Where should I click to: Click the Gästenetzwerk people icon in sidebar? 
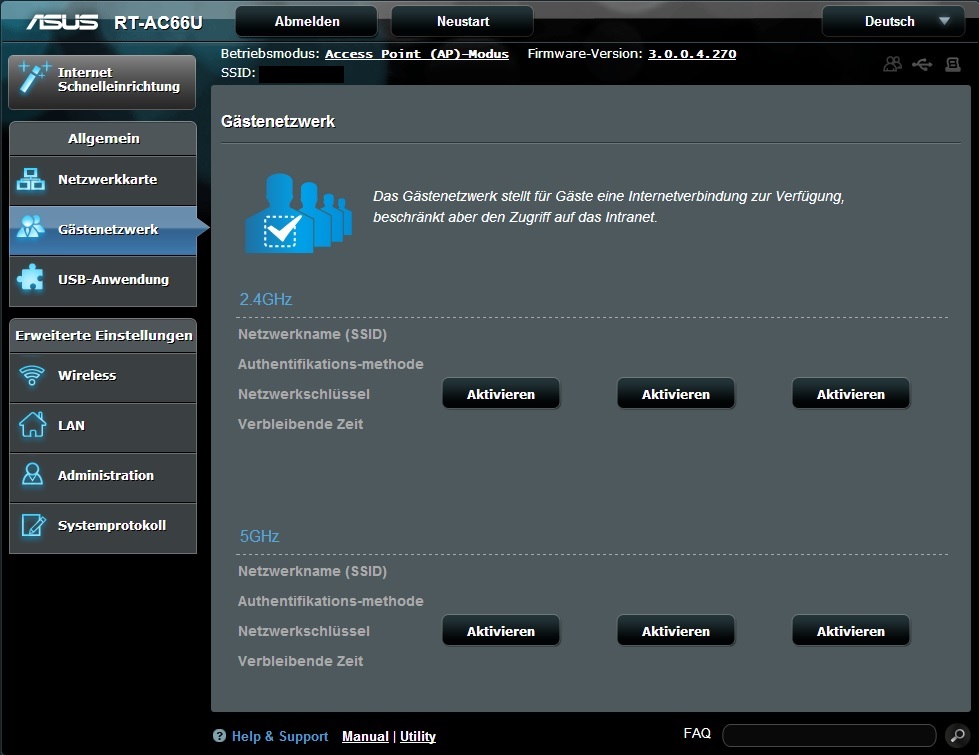point(31,227)
